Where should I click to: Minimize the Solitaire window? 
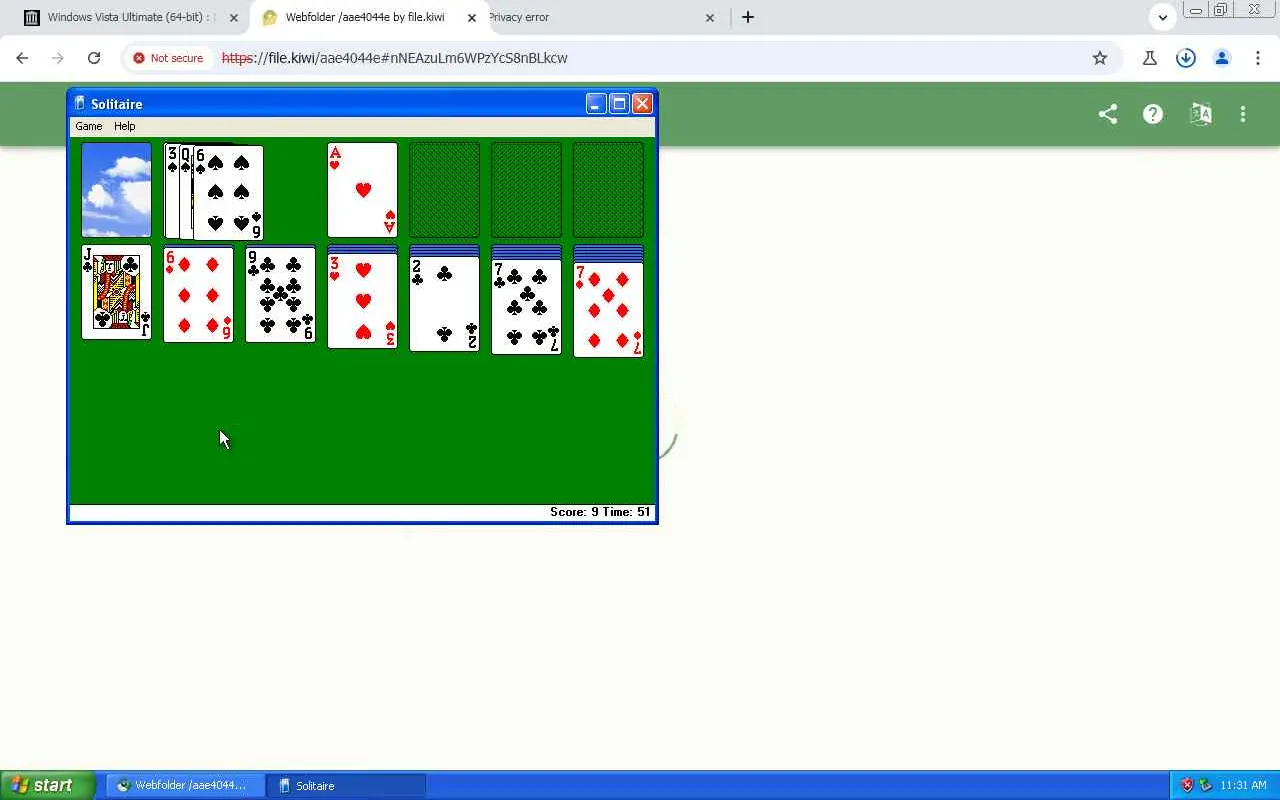pyautogui.click(x=596, y=104)
